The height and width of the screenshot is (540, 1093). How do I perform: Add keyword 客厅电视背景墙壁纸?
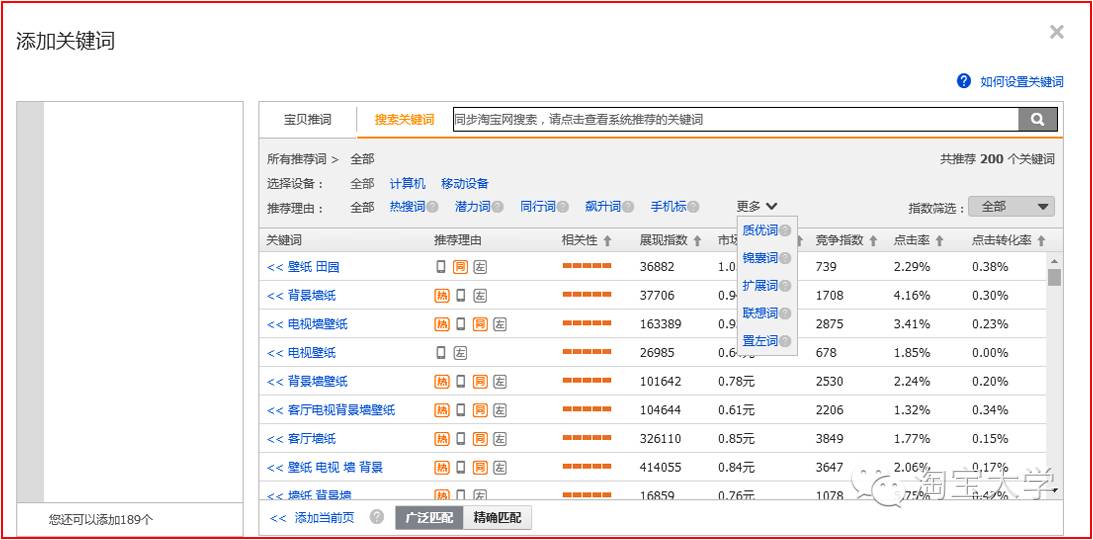click(x=330, y=410)
